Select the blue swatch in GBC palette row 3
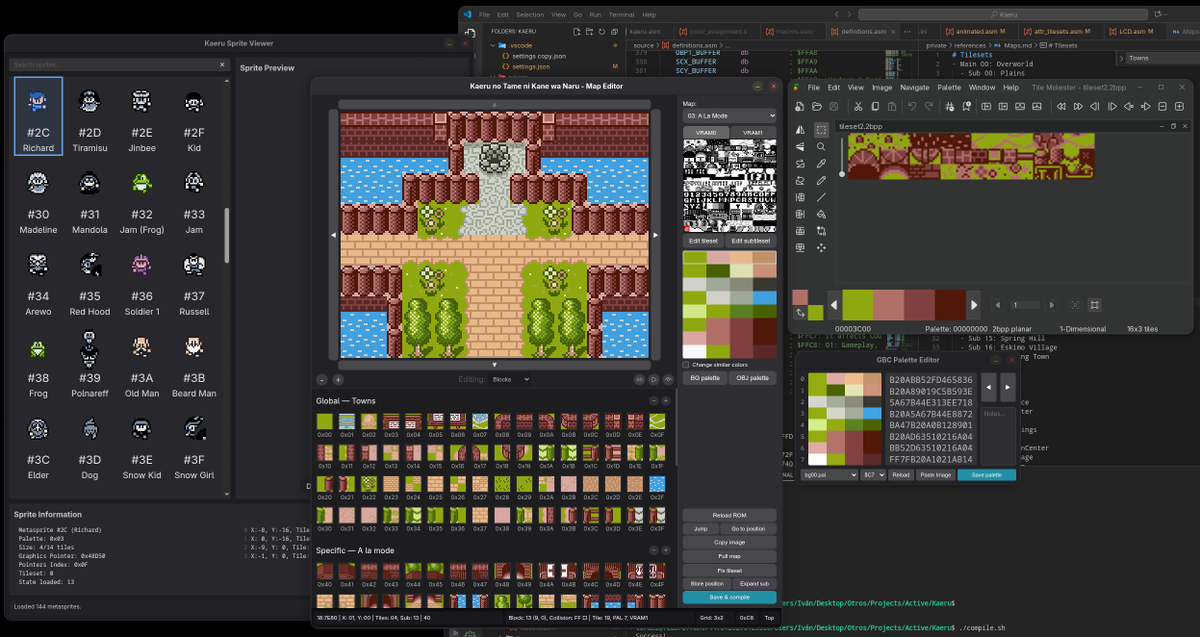 point(872,413)
